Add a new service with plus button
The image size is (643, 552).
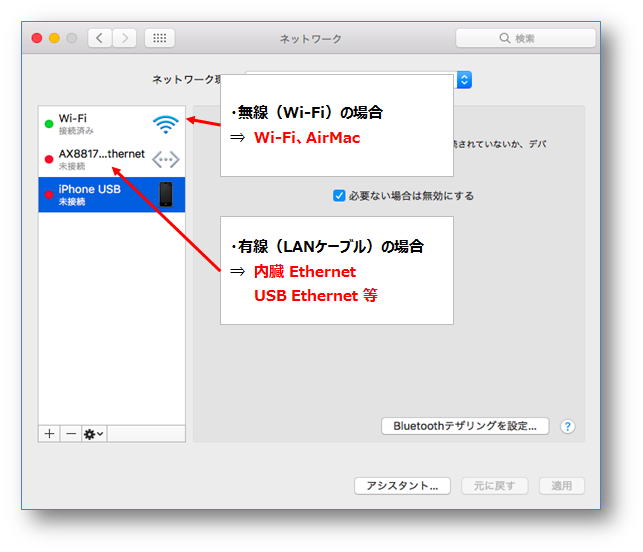(49, 433)
